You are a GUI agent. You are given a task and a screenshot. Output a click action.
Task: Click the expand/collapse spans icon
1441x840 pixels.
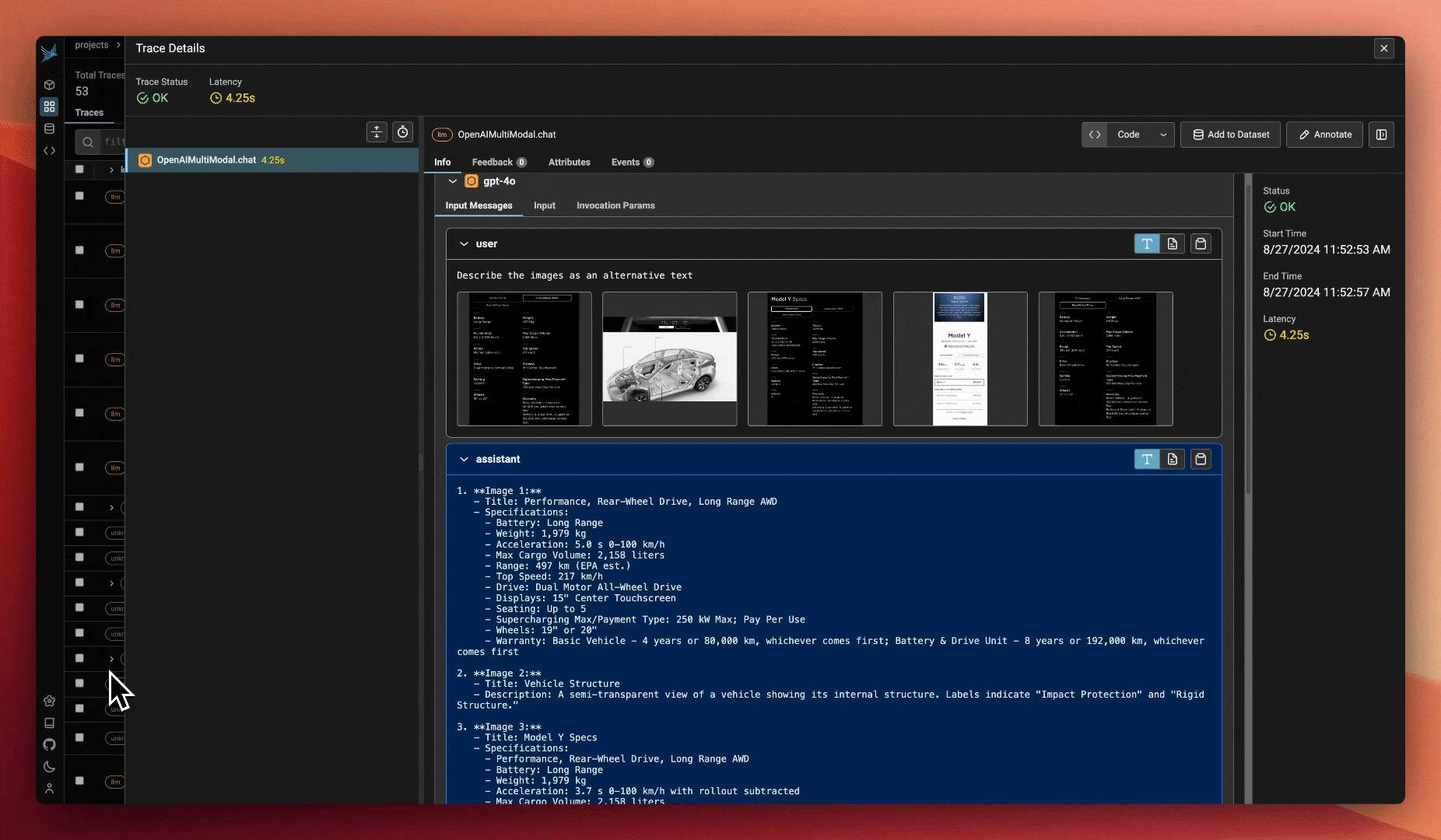377,132
